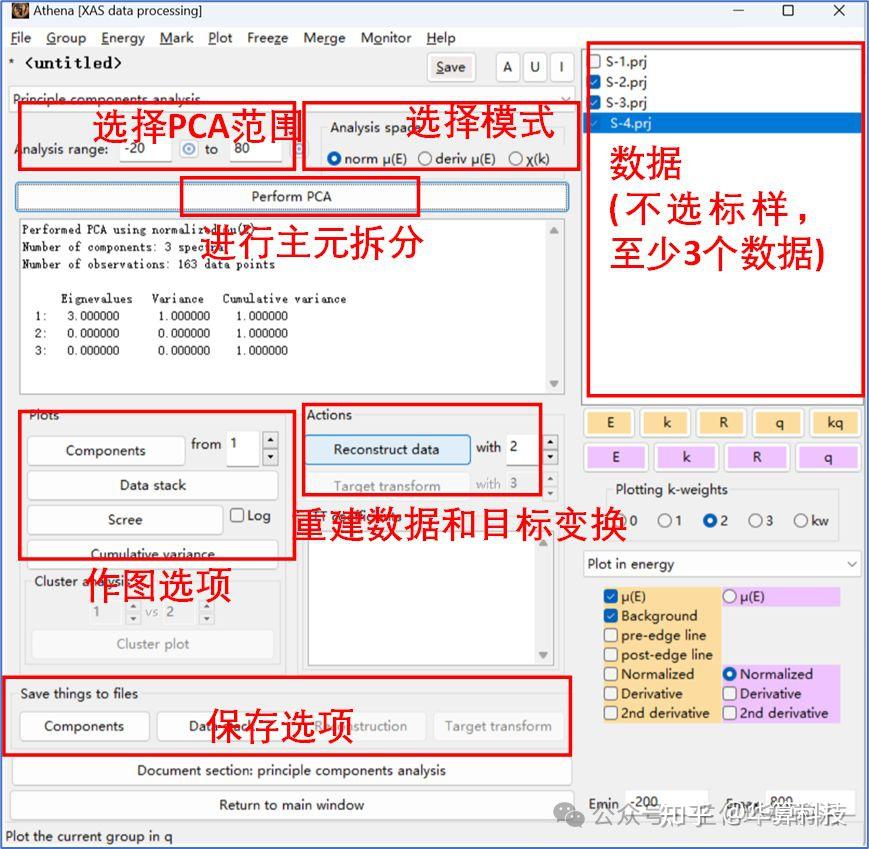Open the Plot in energy dropdown
Screen dimensions: 869x849
[720, 563]
